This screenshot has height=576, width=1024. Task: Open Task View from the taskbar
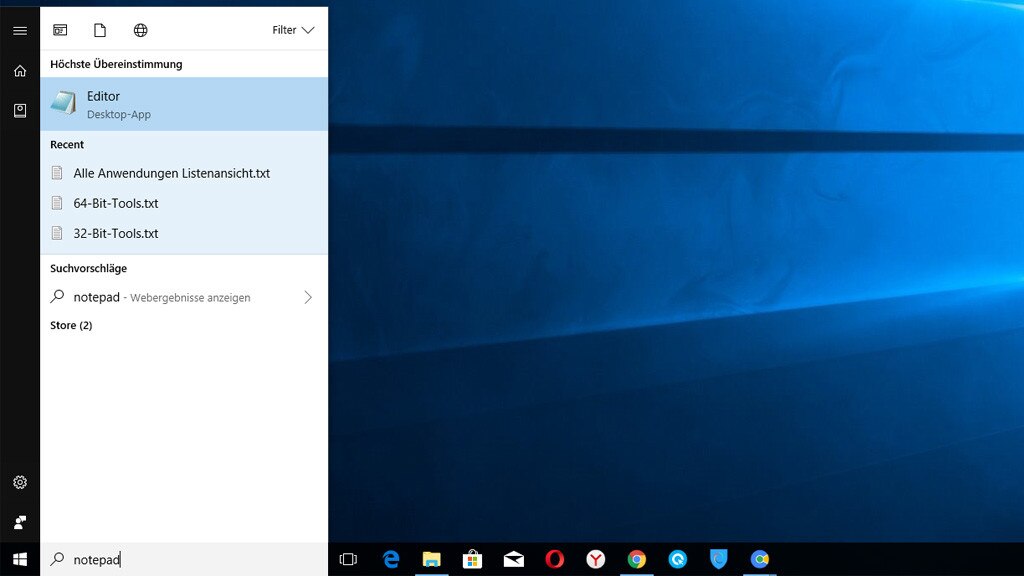point(348,559)
